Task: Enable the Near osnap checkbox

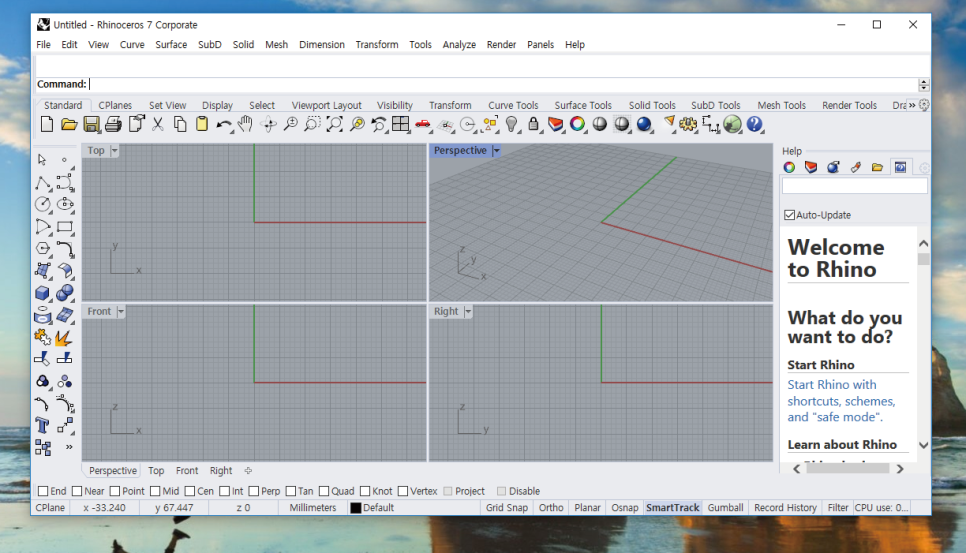Action: [77, 491]
